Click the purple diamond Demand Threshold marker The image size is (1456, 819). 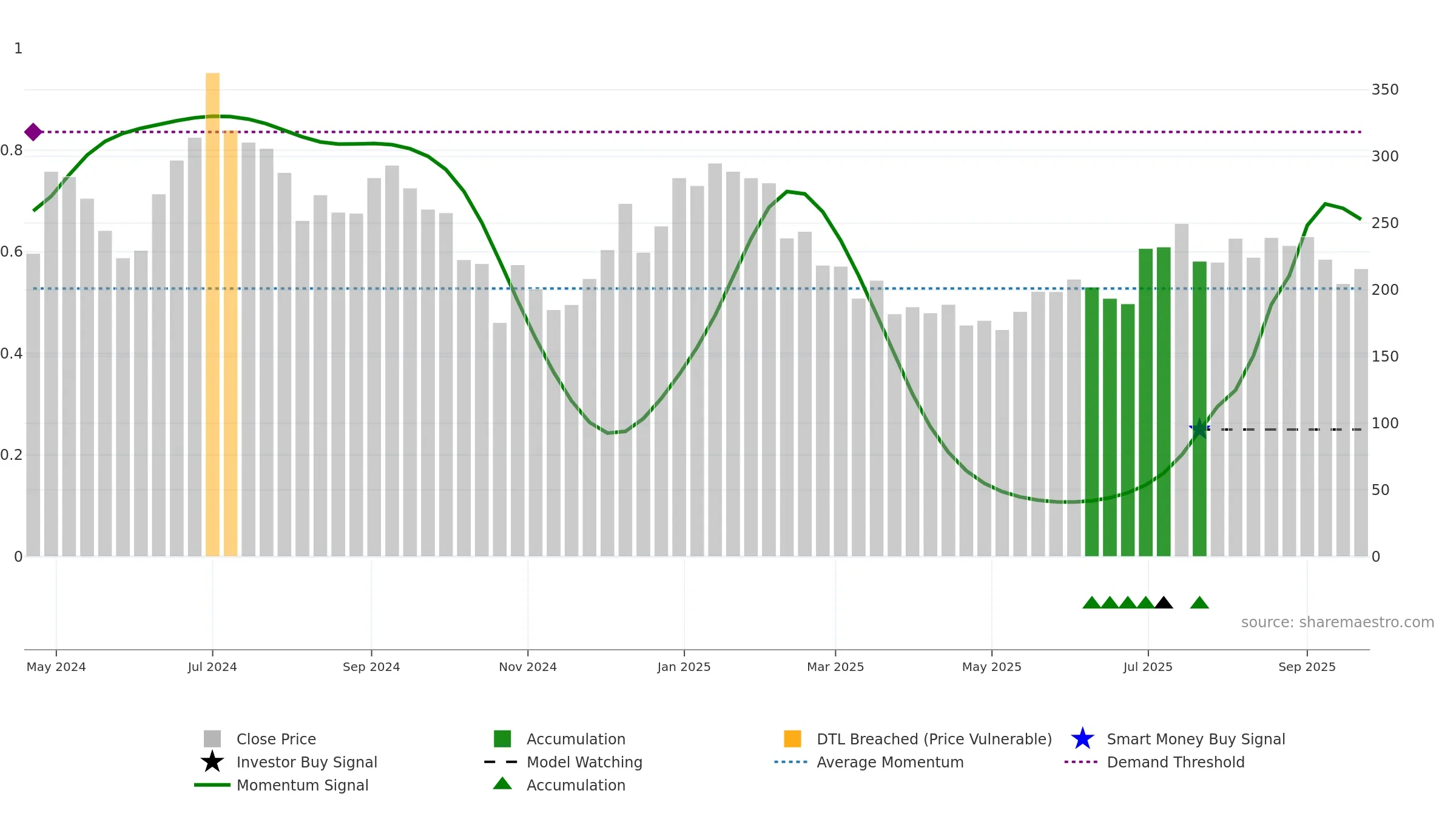pos(33,132)
